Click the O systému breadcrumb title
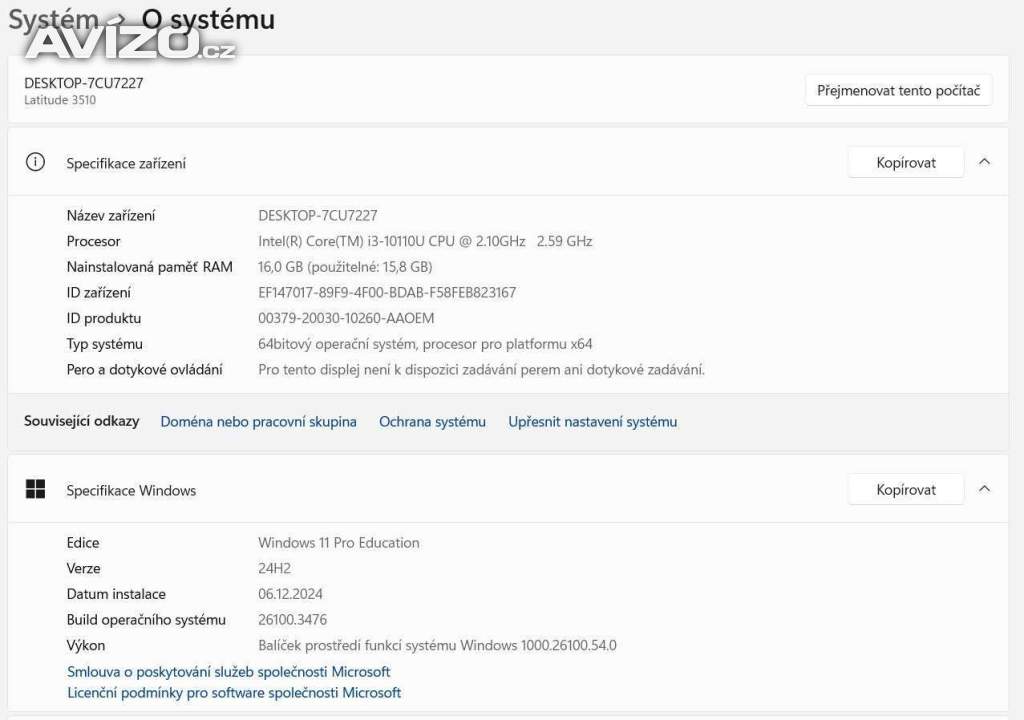 click(x=208, y=20)
